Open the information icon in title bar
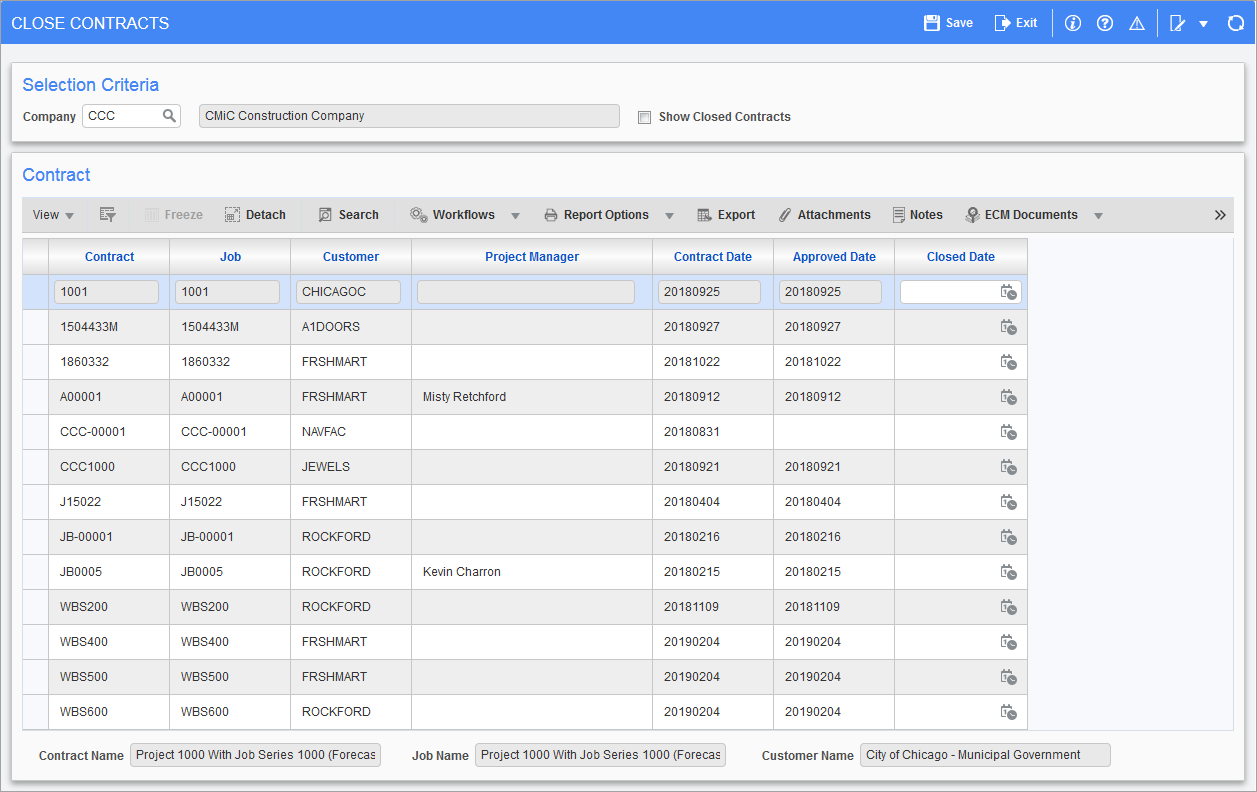This screenshot has height=792, width=1257. (1073, 23)
